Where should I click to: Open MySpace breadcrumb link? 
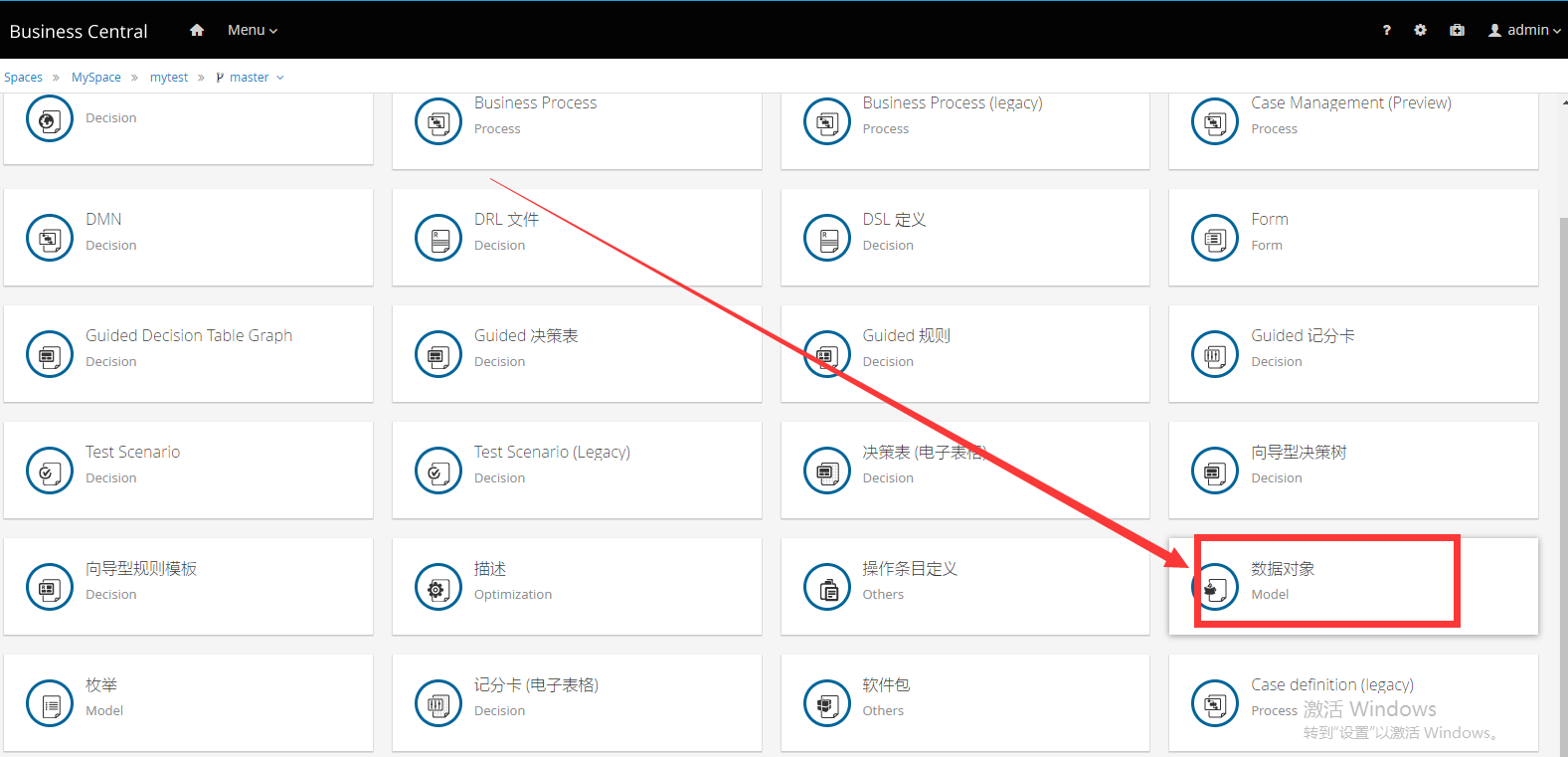pos(96,78)
